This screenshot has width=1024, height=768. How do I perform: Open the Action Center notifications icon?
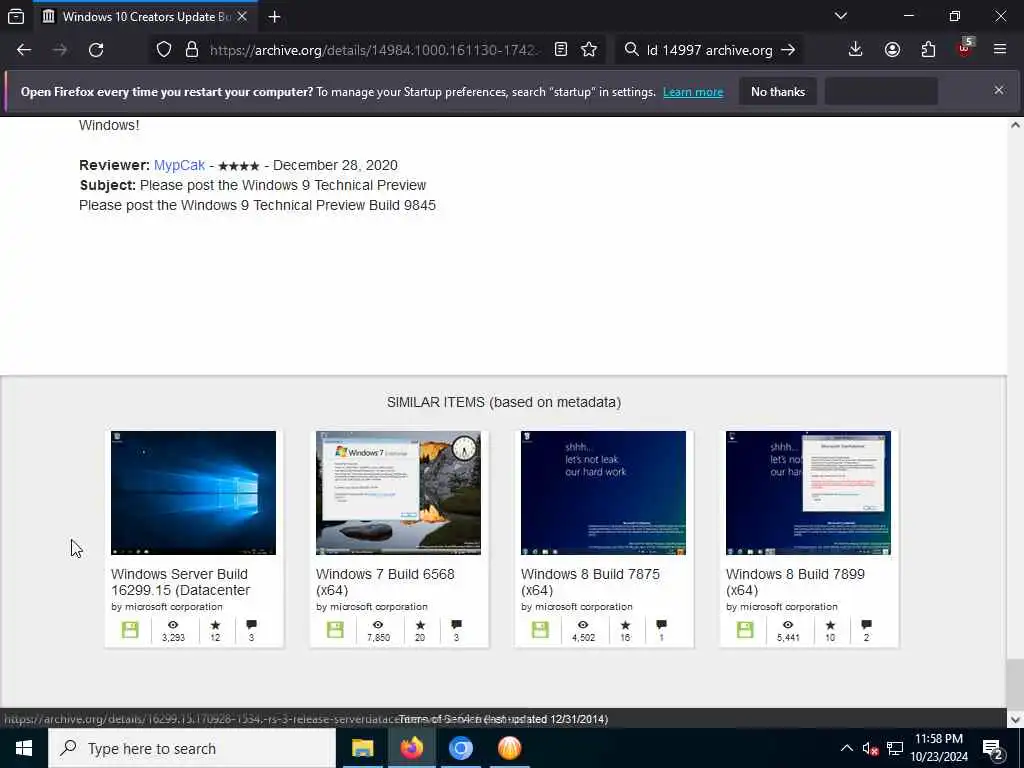coord(993,748)
